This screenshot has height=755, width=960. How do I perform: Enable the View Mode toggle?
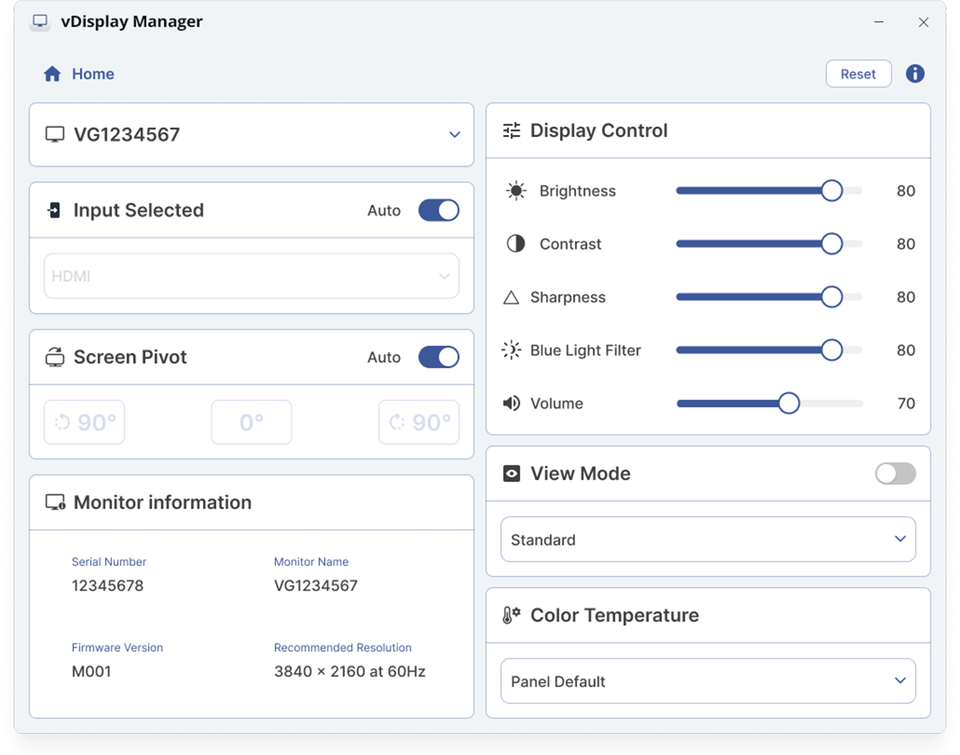[x=895, y=474]
